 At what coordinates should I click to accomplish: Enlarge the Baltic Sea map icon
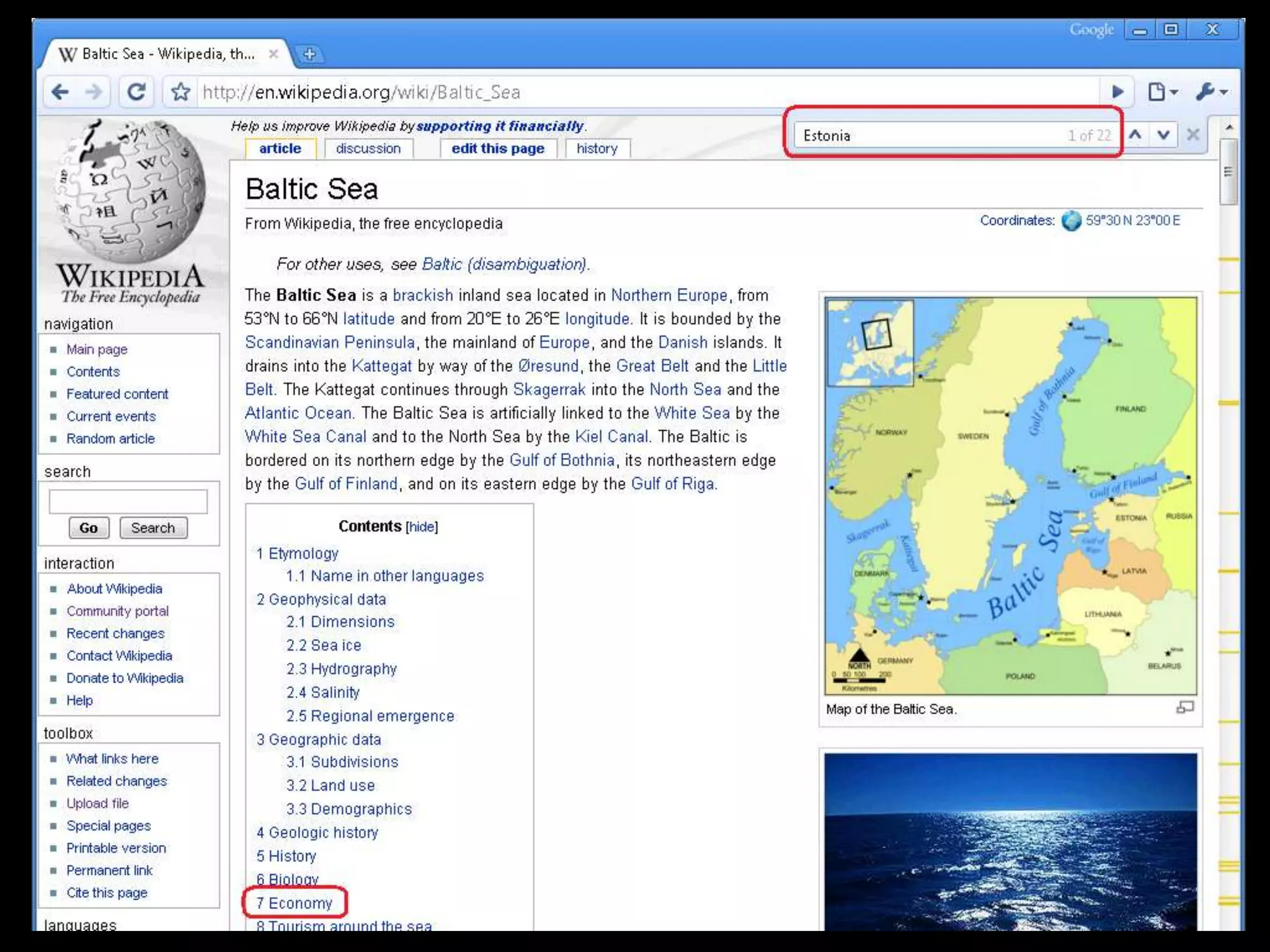tap(1185, 707)
